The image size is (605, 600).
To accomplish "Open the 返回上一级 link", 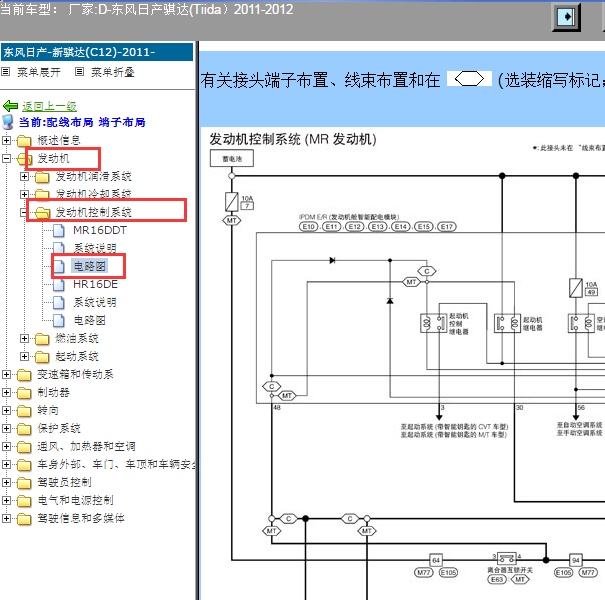I will point(49,106).
